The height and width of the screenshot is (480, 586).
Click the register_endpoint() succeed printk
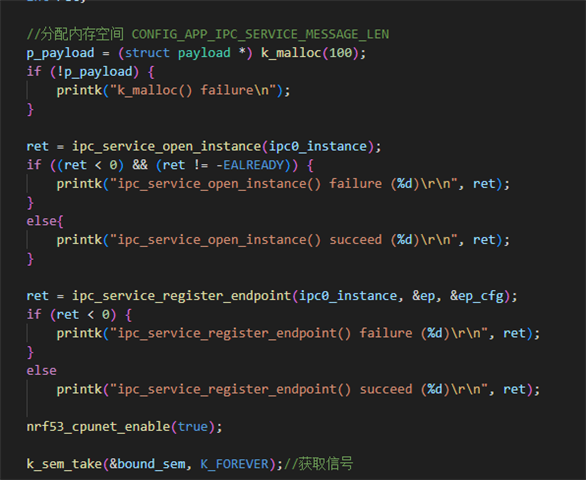298,389
